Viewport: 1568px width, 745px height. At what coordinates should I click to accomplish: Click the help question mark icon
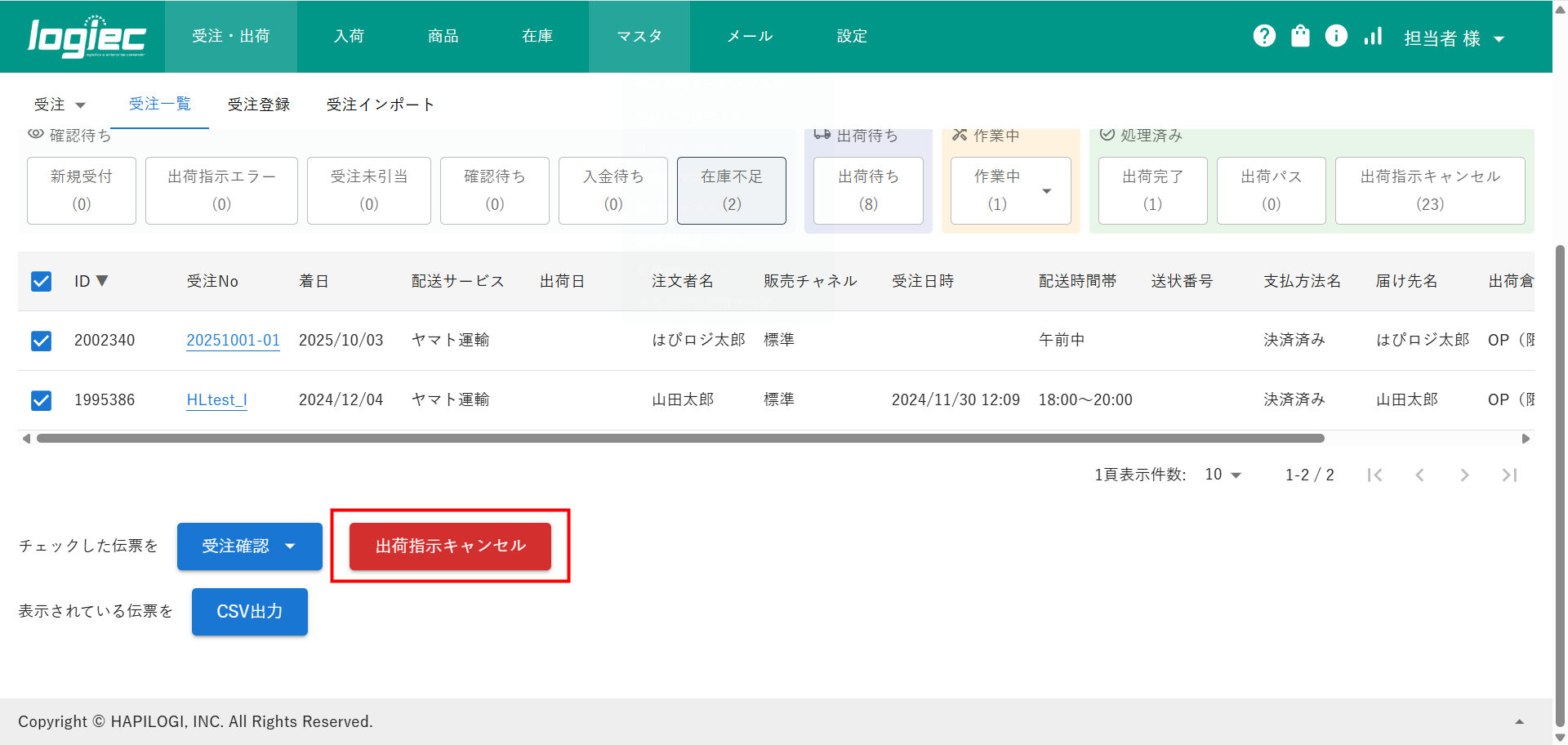[1264, 36]
